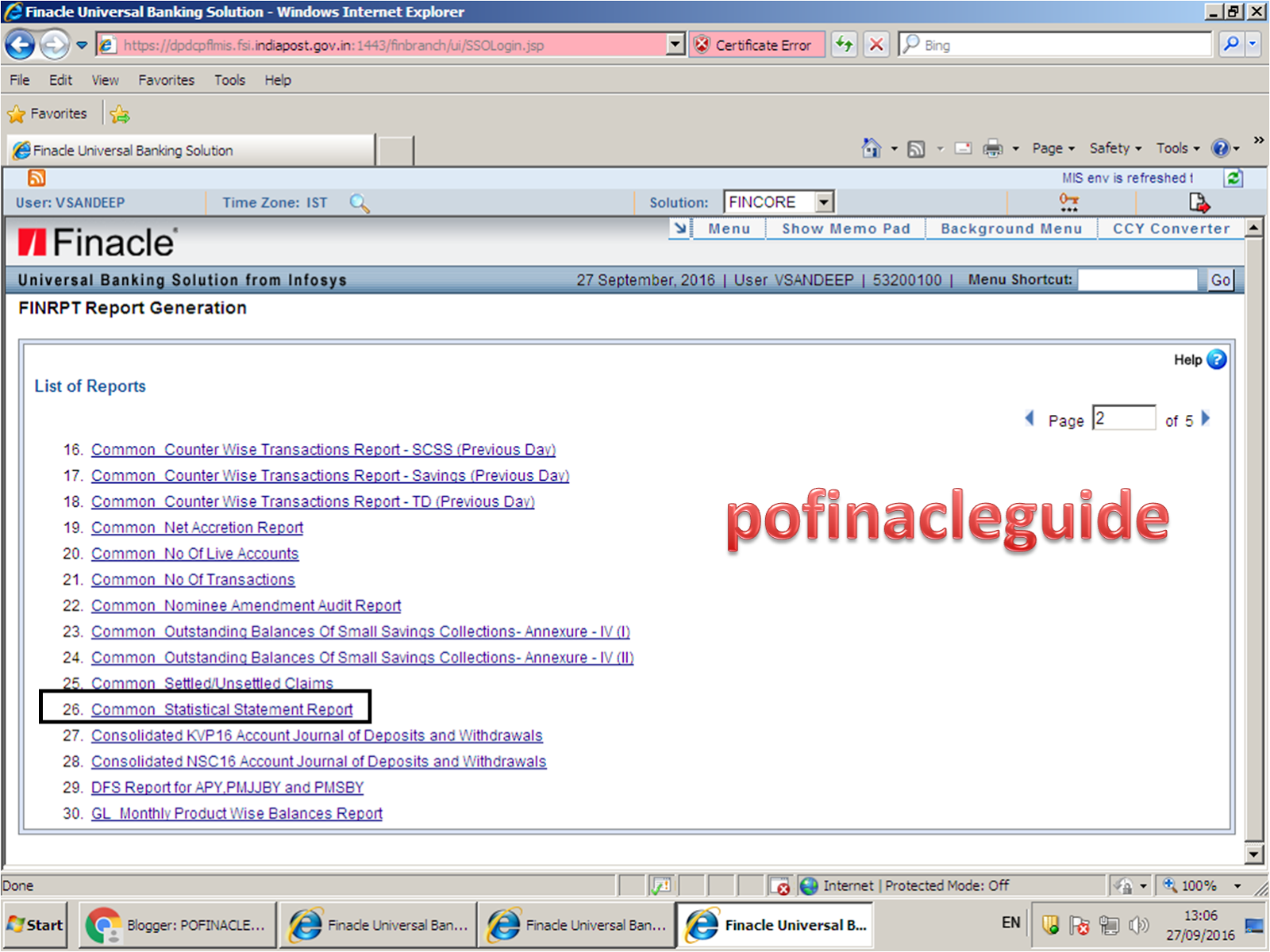Click the Read Mail icon in command bar
1270x952 pixels.
[x=963, y=148]
